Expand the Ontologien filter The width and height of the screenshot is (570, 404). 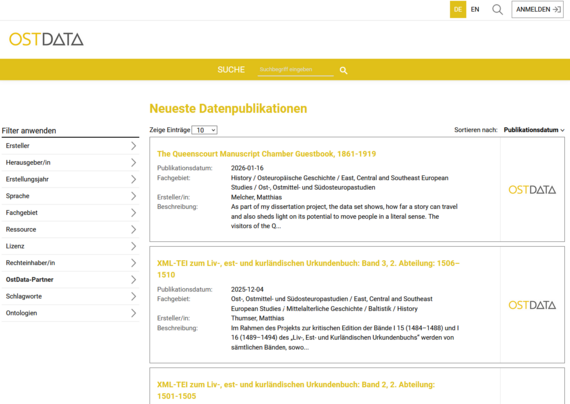click(x=70, y=313)
